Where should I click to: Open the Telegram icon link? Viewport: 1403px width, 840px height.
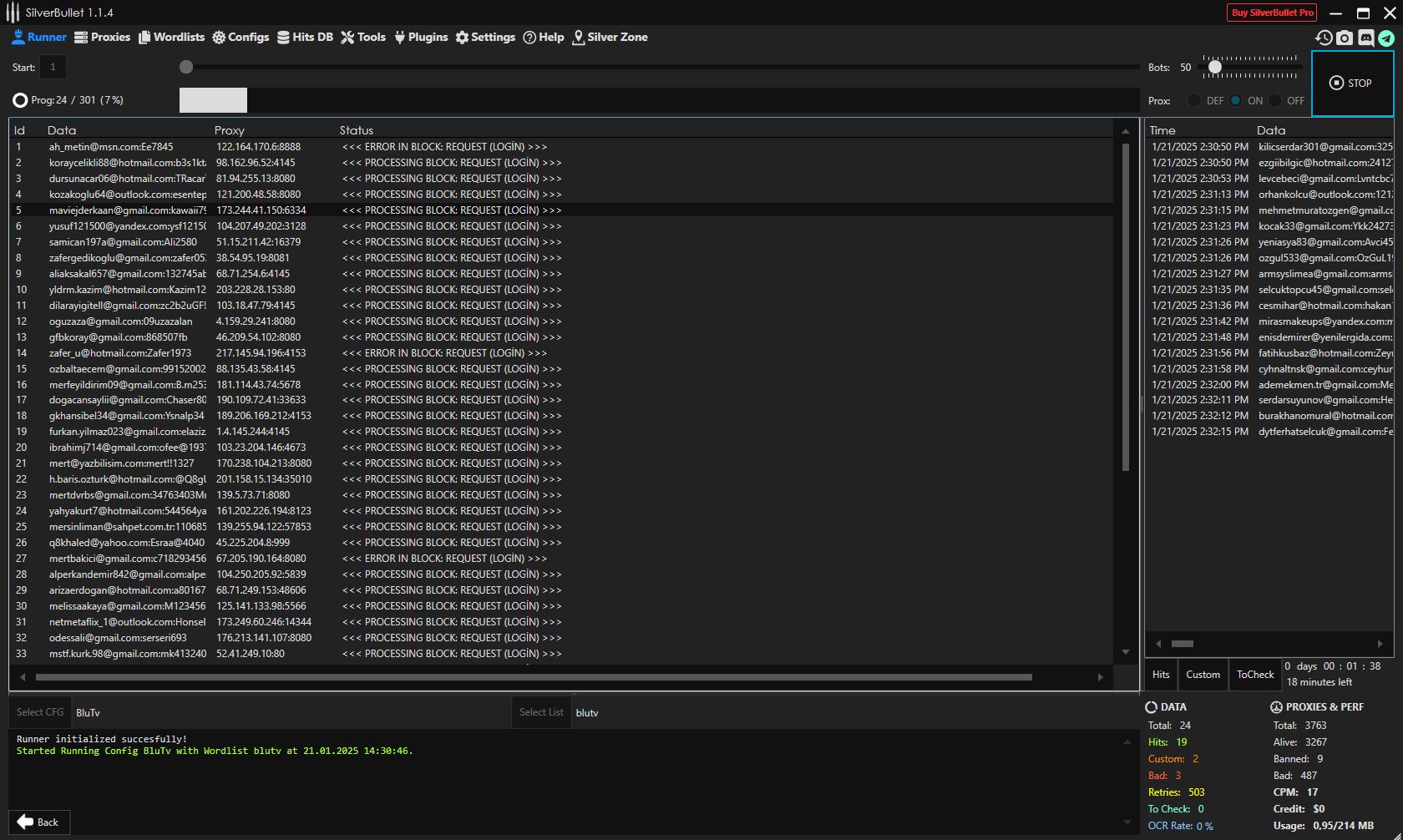1386,38
